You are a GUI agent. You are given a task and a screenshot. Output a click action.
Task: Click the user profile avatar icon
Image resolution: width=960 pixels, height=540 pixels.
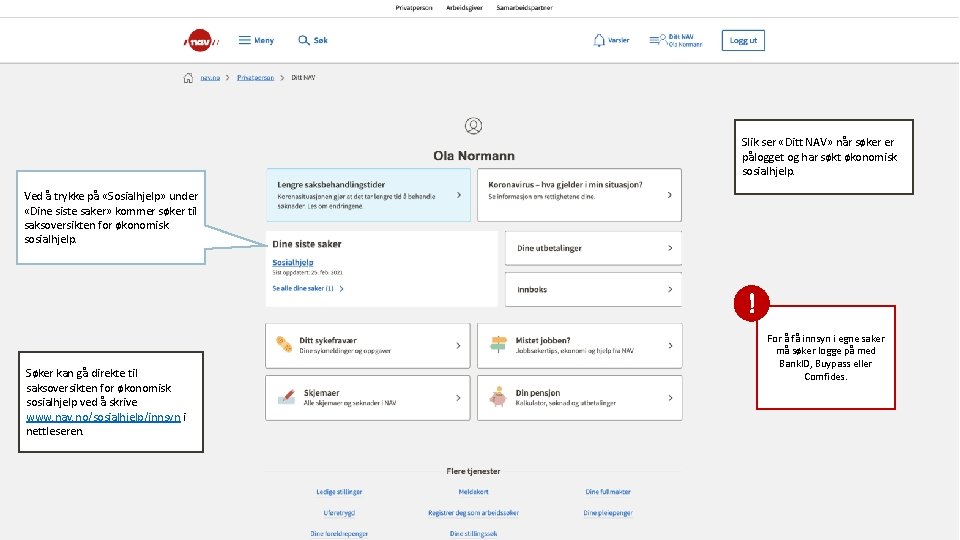click(x=473, y=126)
